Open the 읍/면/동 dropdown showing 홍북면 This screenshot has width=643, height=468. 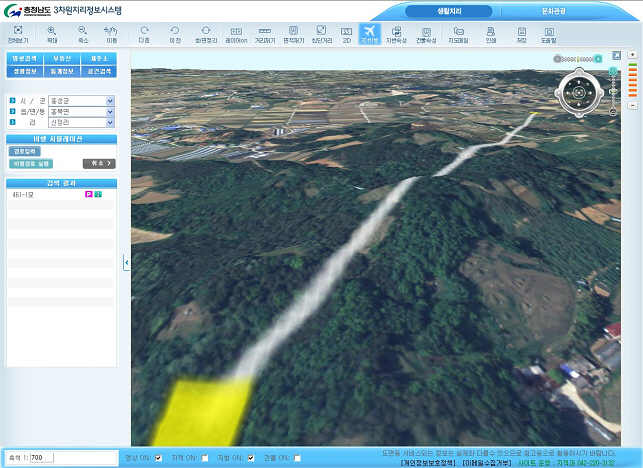[x=81, y=111]
